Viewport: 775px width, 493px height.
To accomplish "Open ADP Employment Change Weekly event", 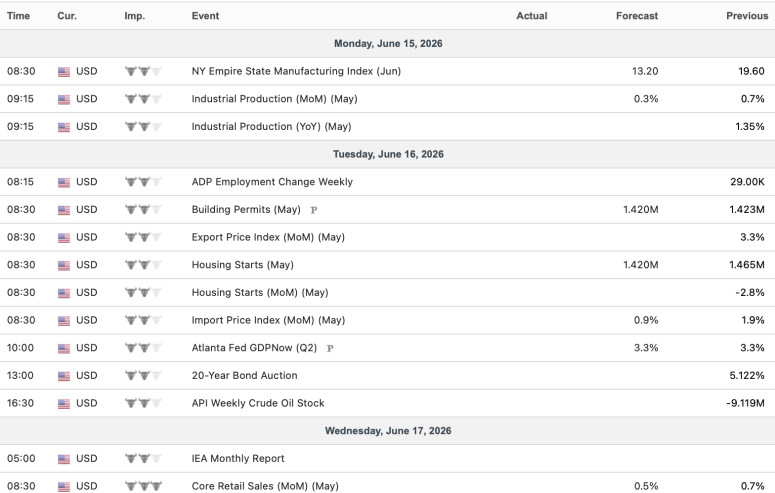I will click(x=272, y=182).
